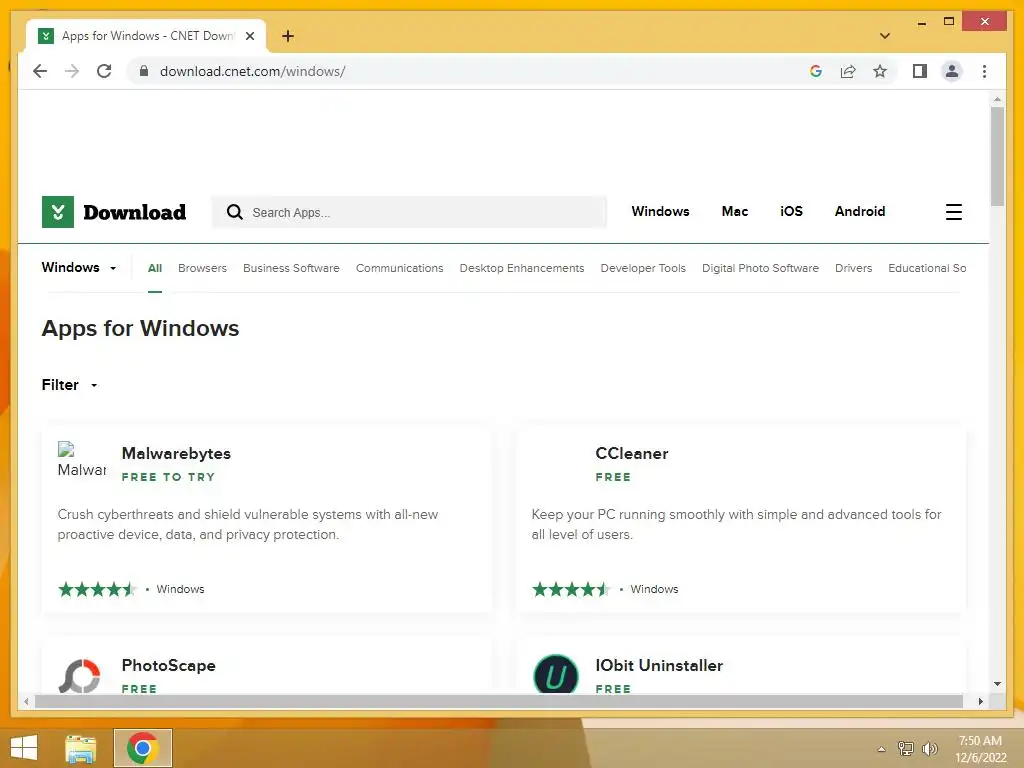Close the Apps for Windows tab

click(249, 36)
